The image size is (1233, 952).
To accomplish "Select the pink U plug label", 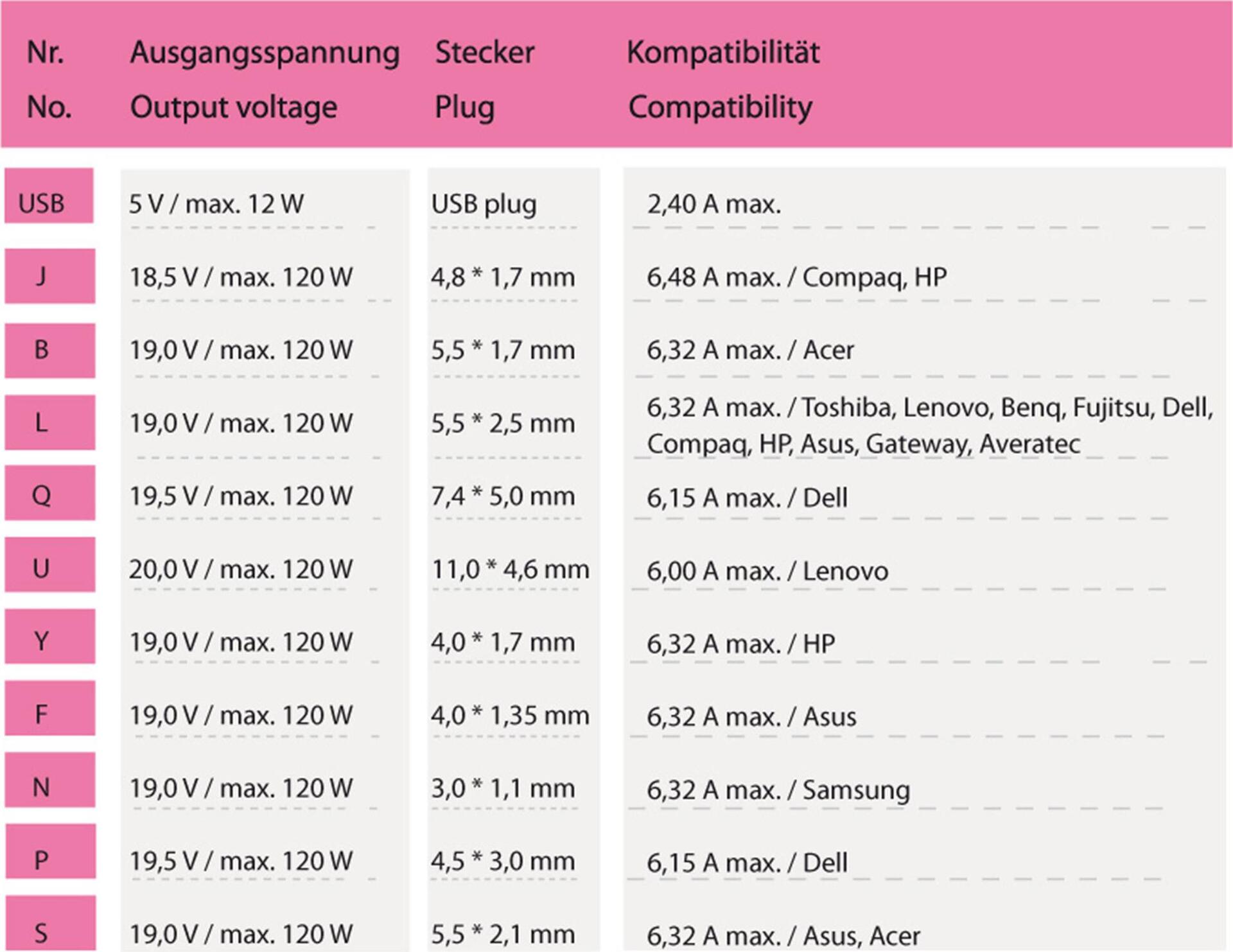I will [50, 565].
